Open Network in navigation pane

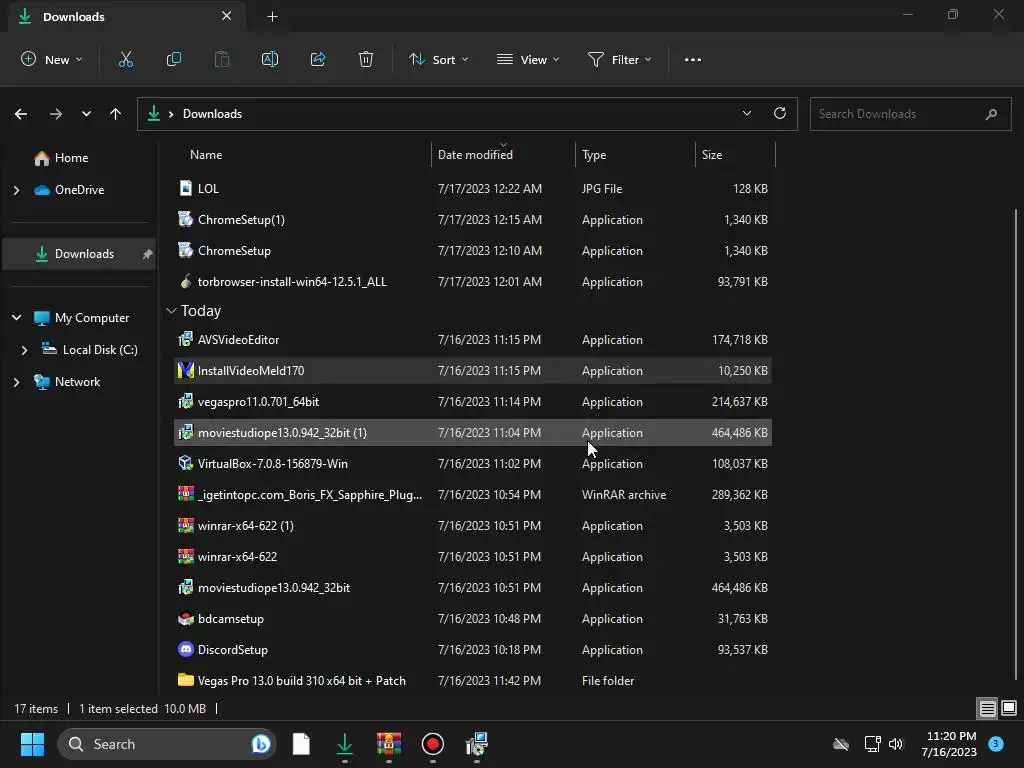coord(77,381)
